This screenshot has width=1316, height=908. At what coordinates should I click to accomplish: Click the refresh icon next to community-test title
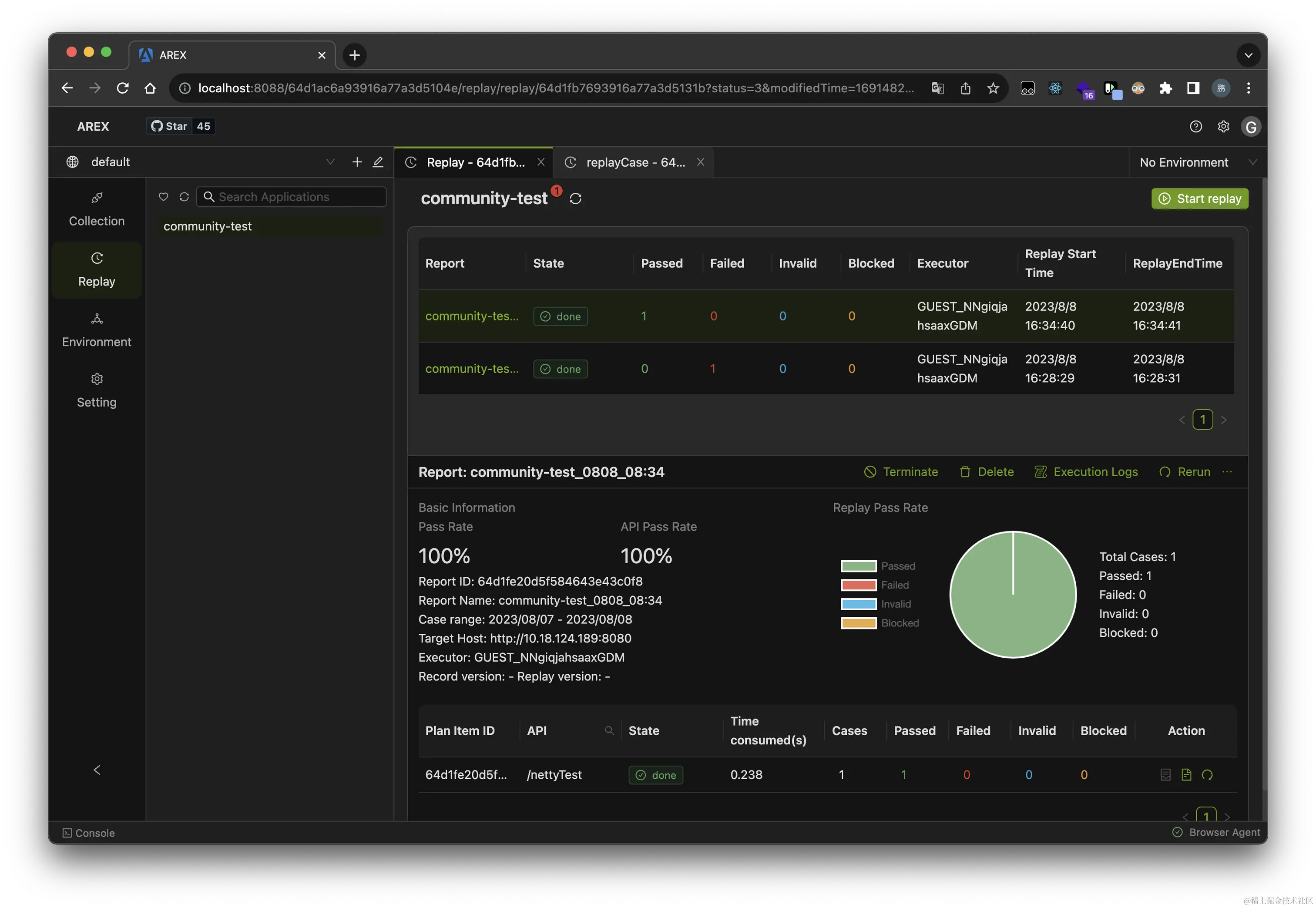(576, 198)
